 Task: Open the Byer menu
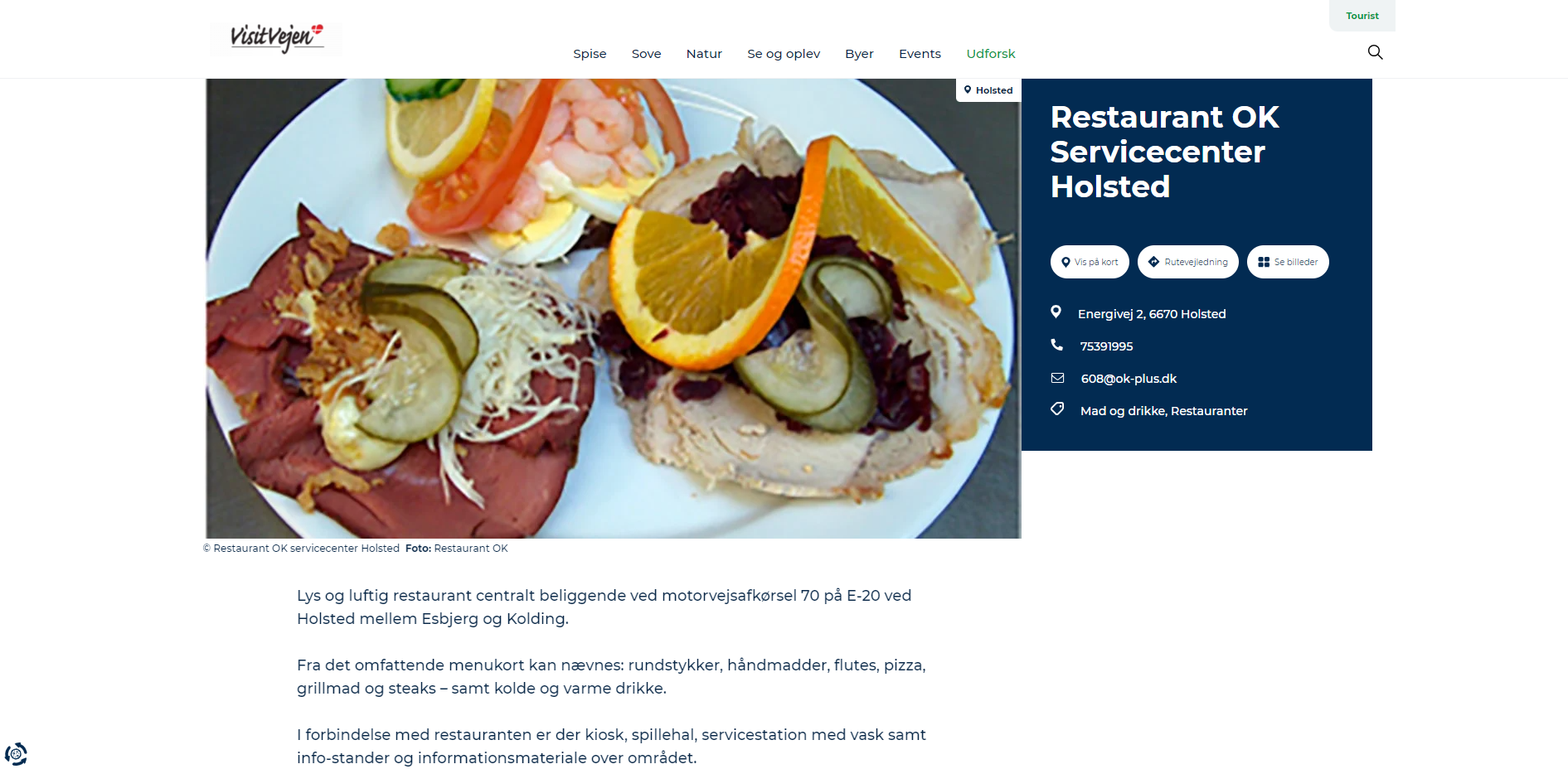tap(859, 54)
